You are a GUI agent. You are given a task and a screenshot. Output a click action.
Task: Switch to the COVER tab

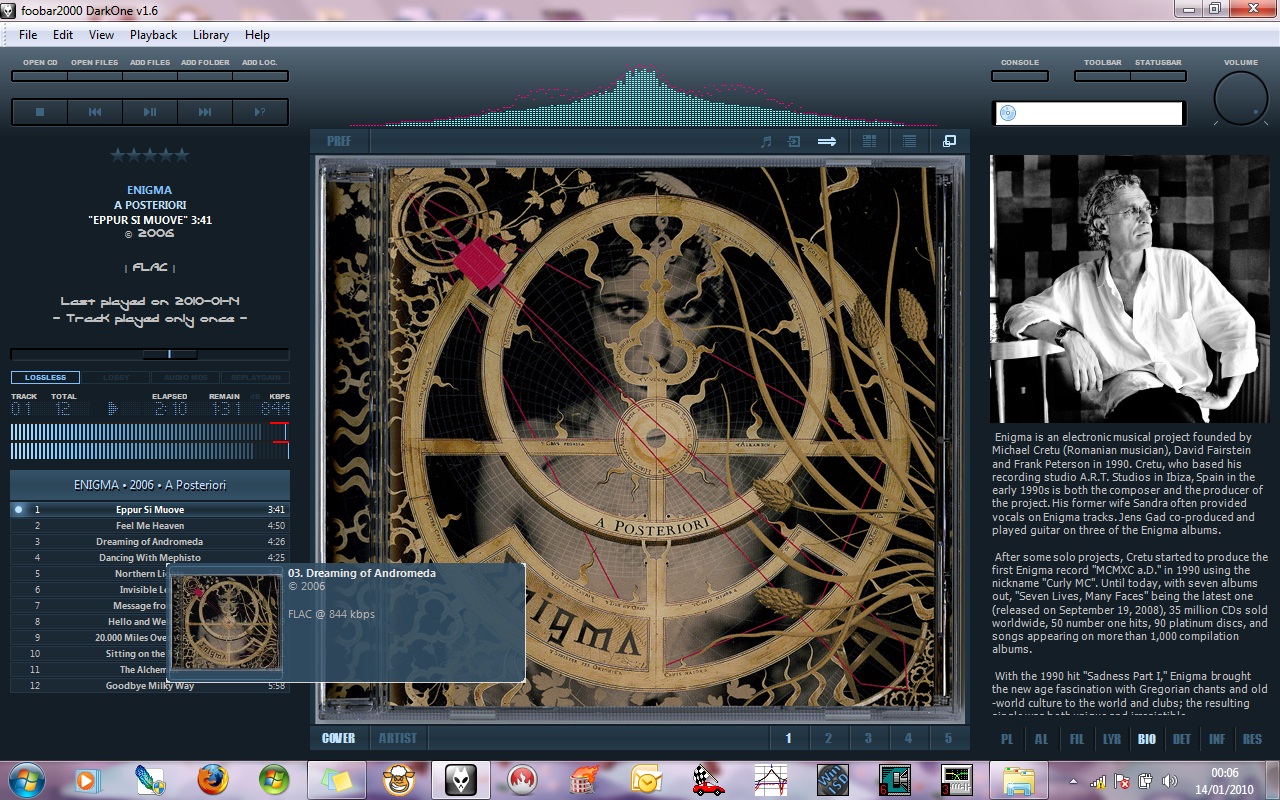tap(338, 739)
